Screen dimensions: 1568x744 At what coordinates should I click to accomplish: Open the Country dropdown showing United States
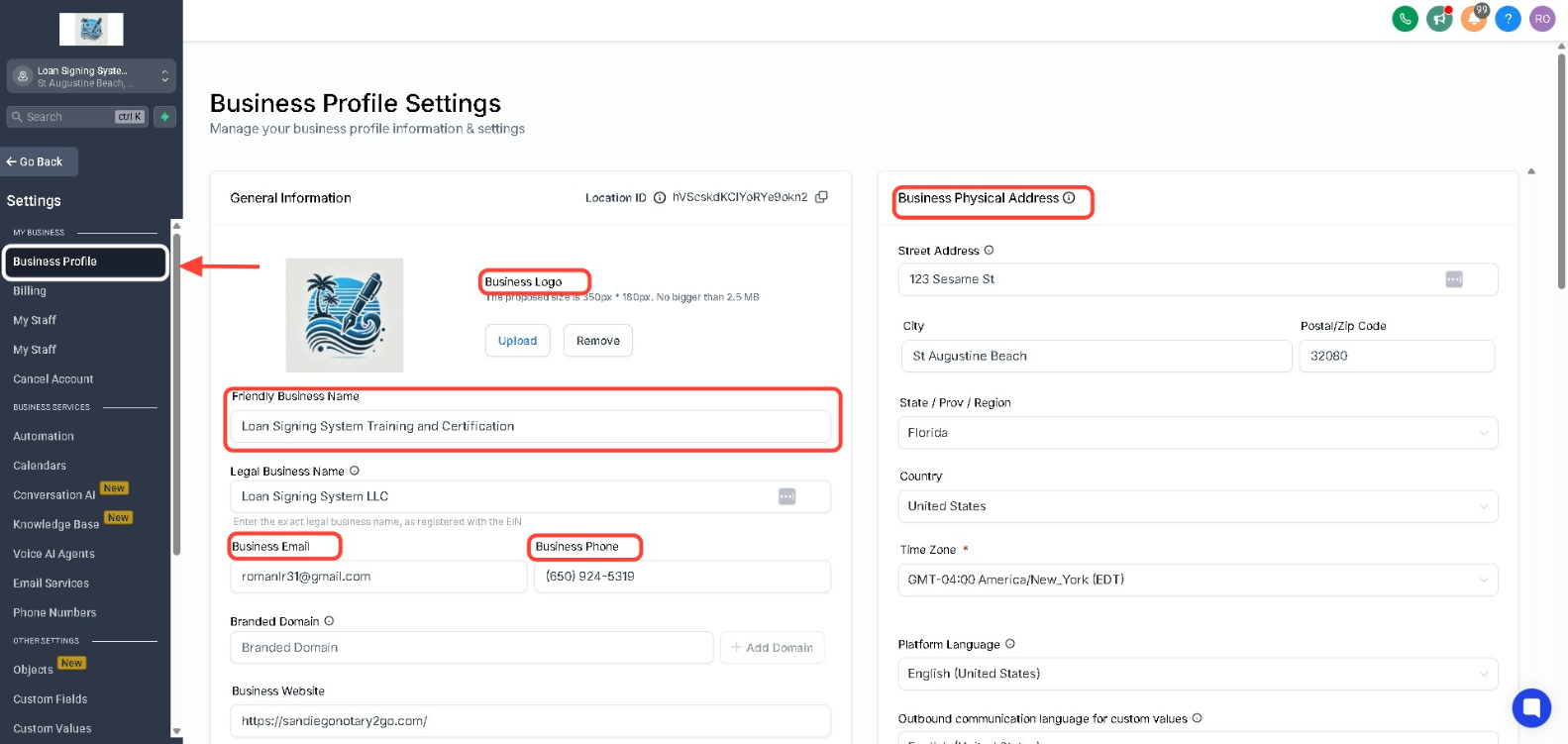(x=1198, y=506)
